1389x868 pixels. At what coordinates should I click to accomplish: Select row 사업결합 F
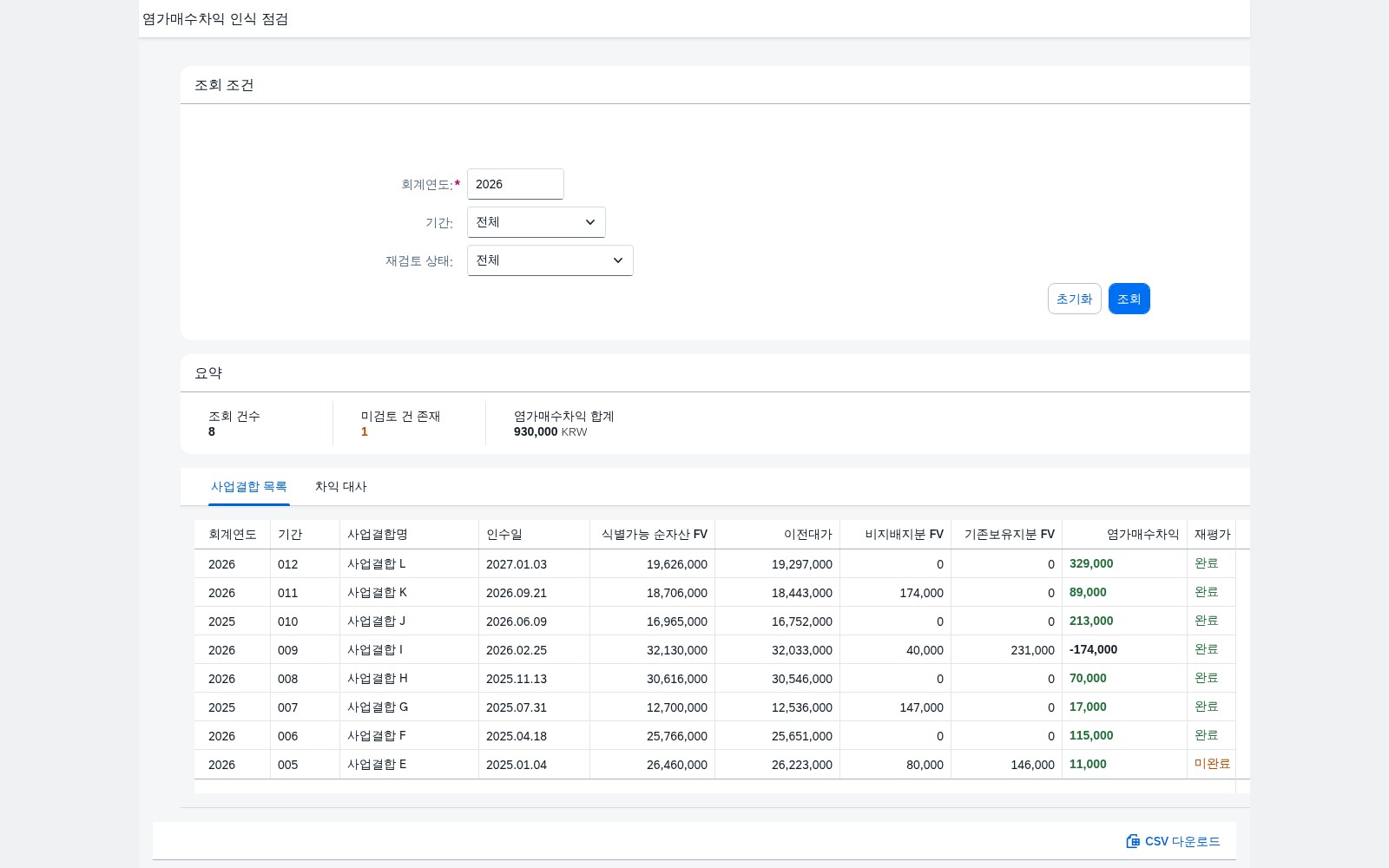click(715, 736)
